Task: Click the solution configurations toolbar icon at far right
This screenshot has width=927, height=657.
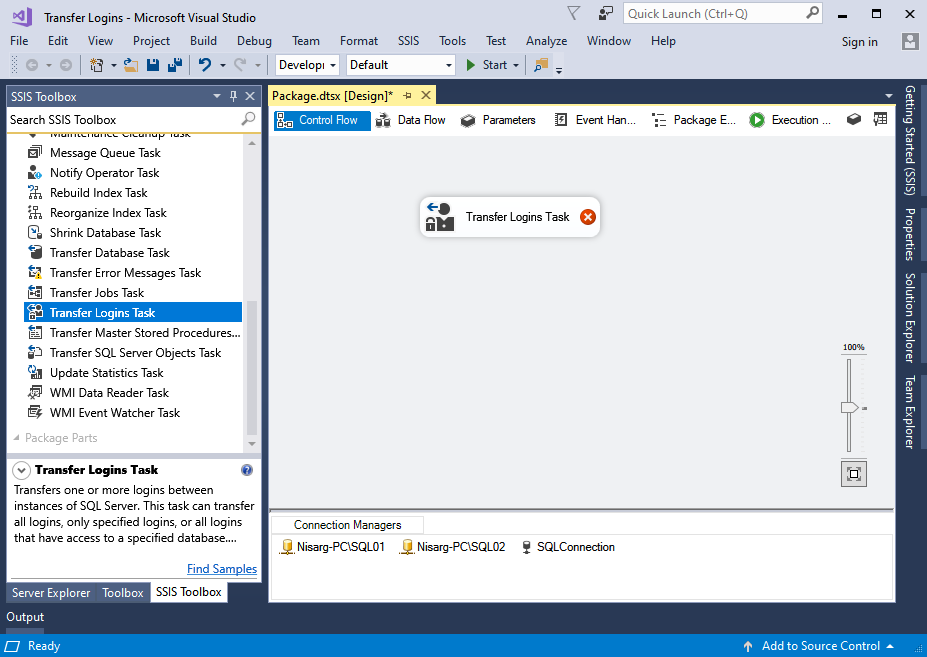Action: point(541,65)
